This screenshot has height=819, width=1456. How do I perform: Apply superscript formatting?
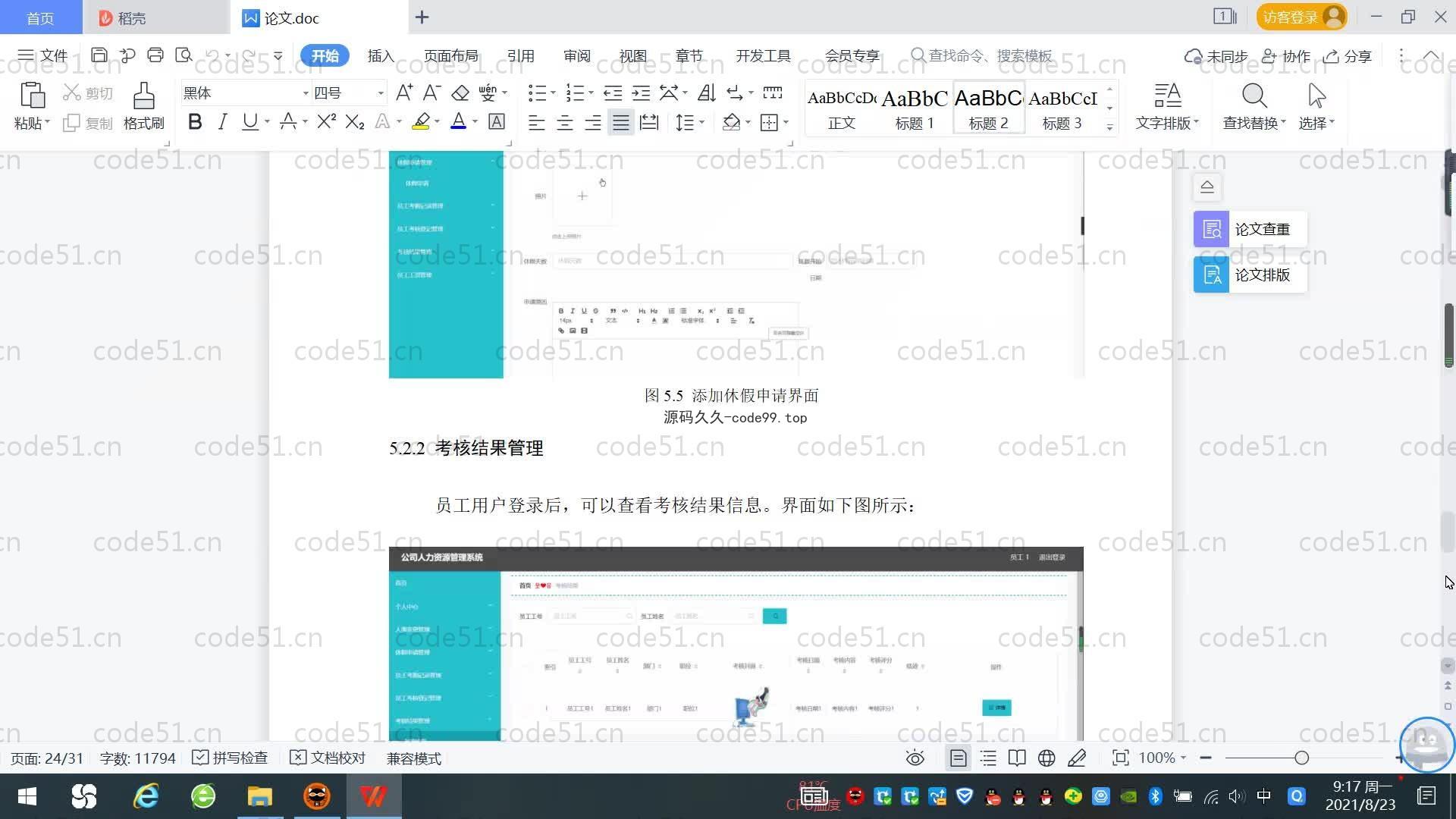[x=327, y=121]
